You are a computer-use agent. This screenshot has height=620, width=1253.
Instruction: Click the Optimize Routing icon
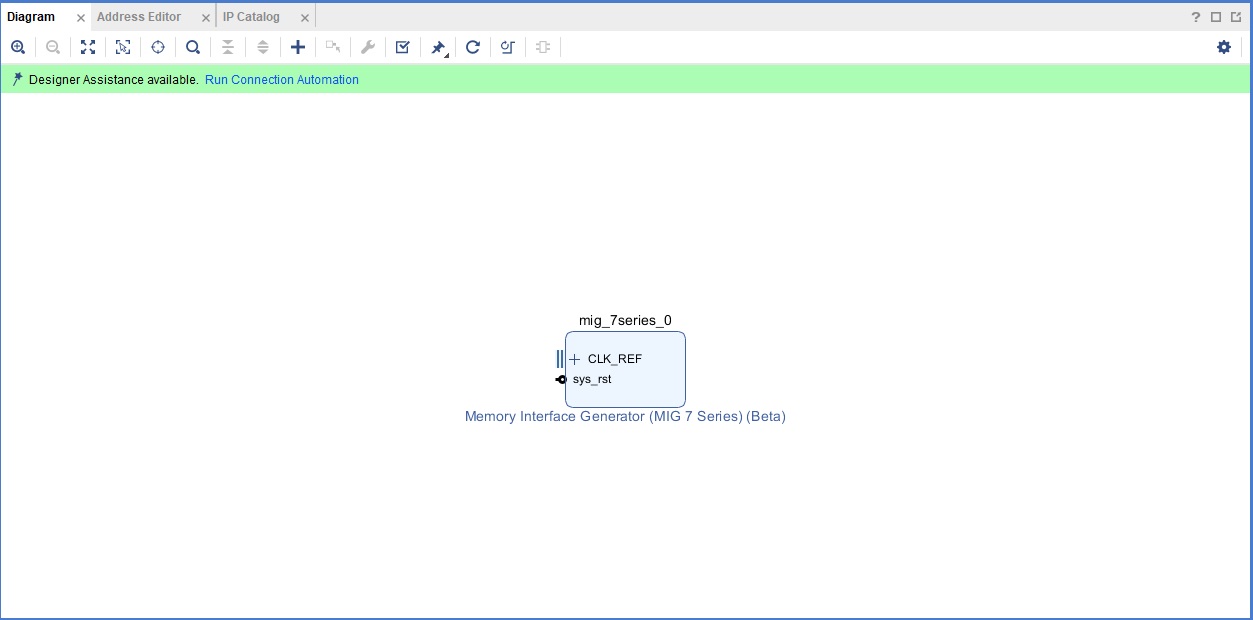(x=508, y=47)
